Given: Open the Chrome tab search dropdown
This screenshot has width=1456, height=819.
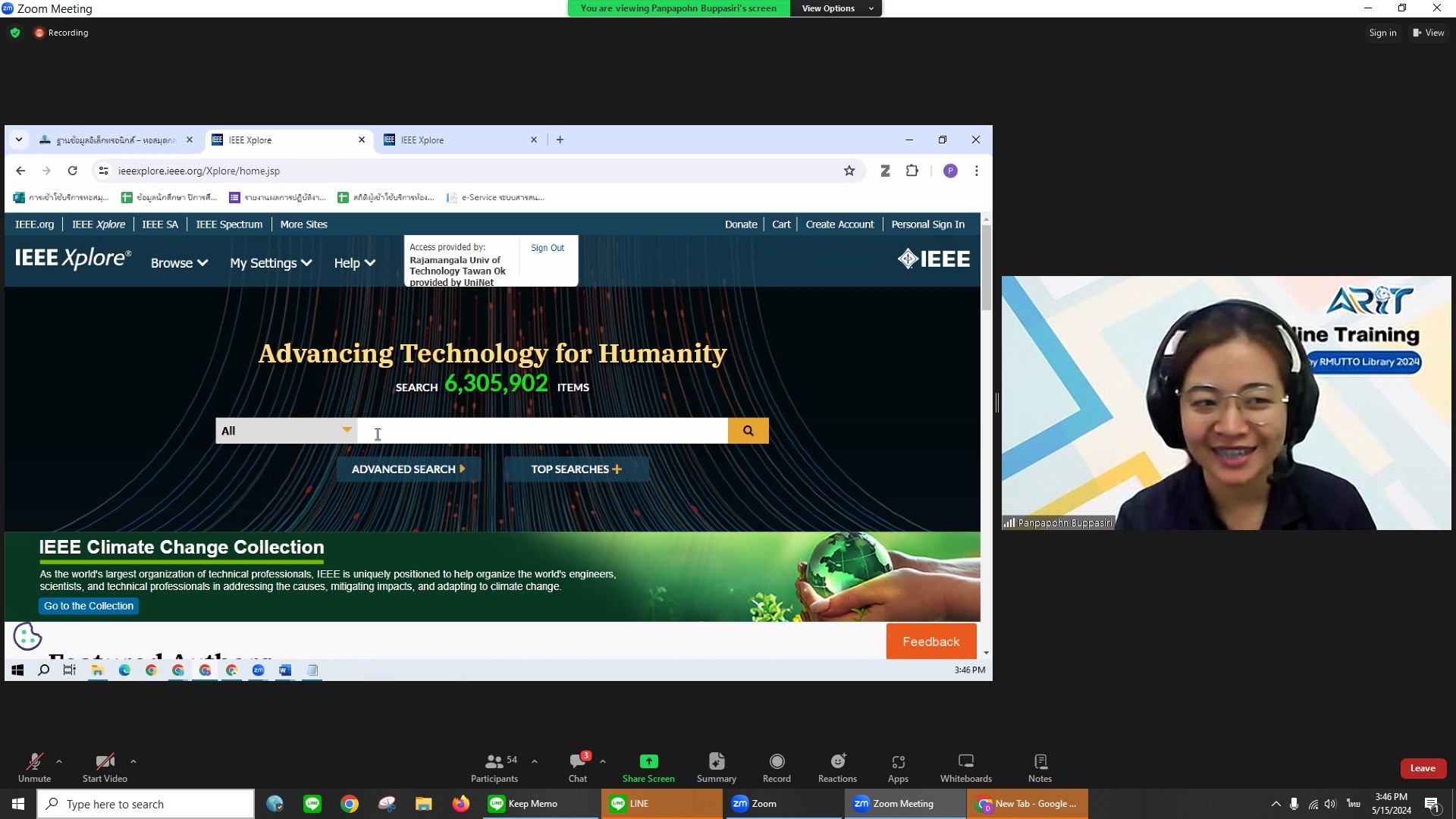Looking at the screenshot, I should (19, 140).
